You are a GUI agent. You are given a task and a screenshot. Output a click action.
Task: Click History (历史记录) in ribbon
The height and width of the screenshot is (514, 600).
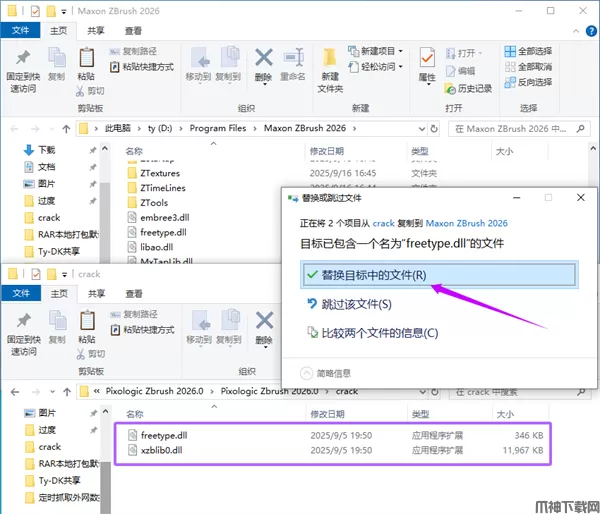[468, 89]
